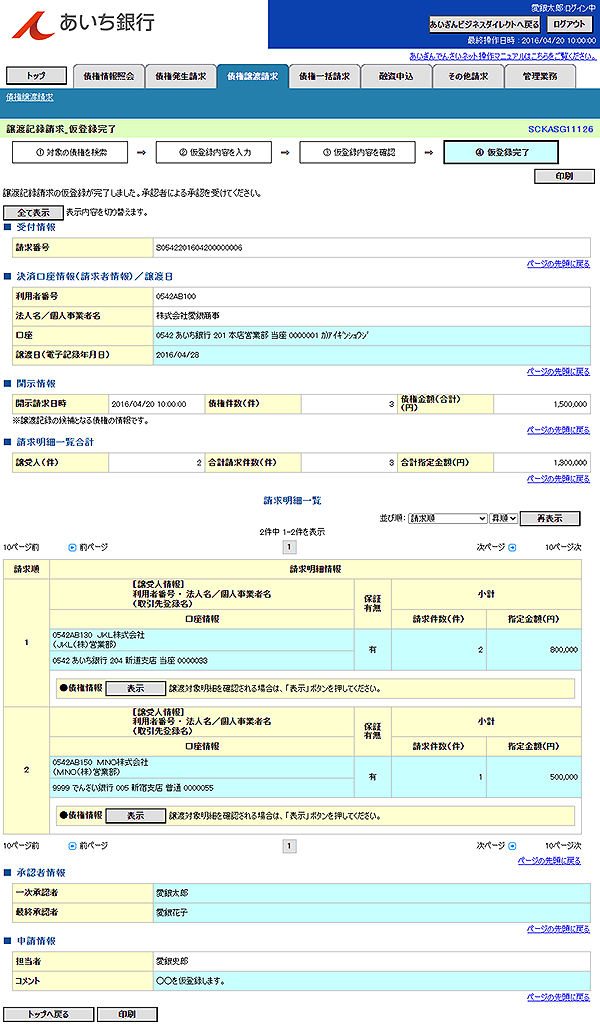
Task: Switch to the 債権情報照会 tab
Action: tap(108, 76)
